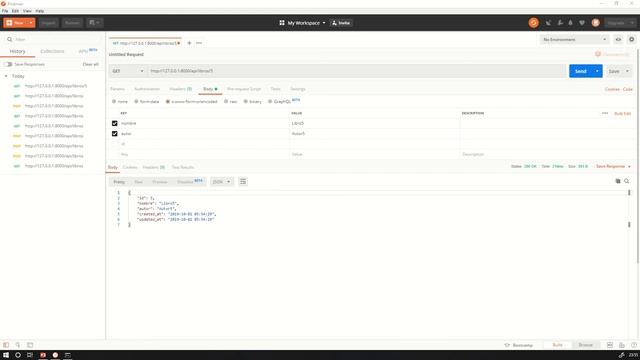The height and width of the screenshot is (360, 640).
Task: Click the new window icon button in header
Action: 94,23
